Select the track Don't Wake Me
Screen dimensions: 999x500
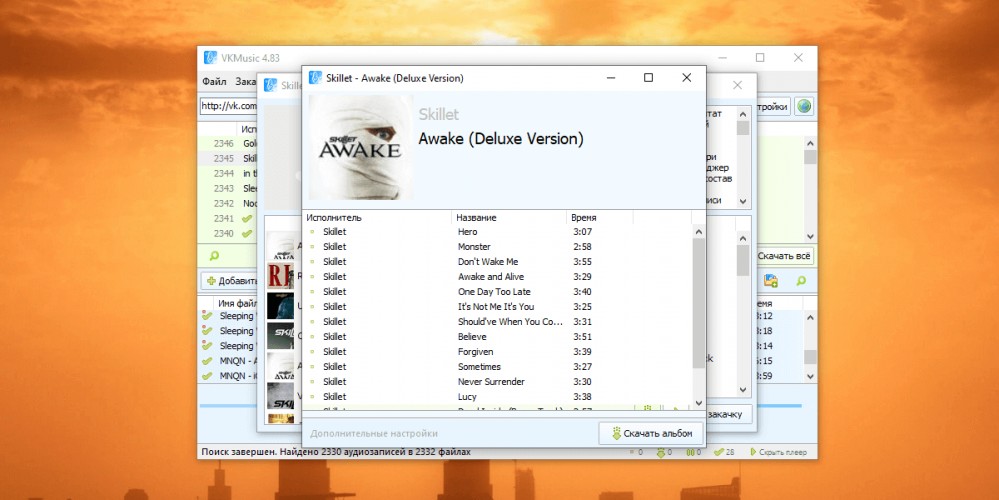click(x=497, y=262)
